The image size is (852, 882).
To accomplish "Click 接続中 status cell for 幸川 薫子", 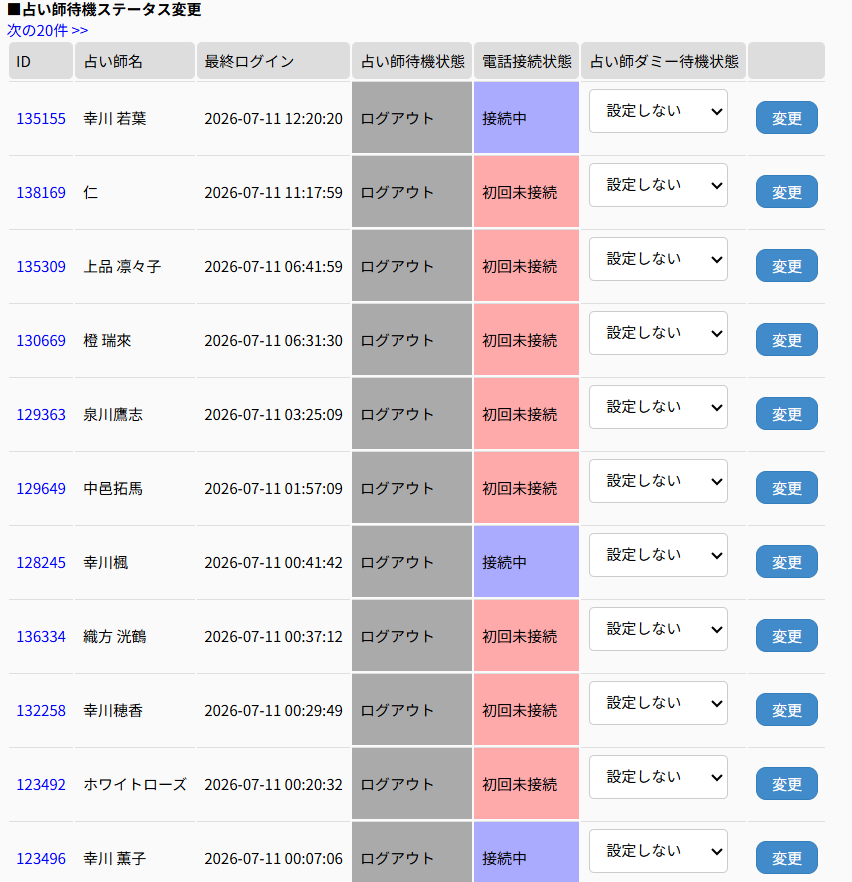I will click(x=526, y=852).
